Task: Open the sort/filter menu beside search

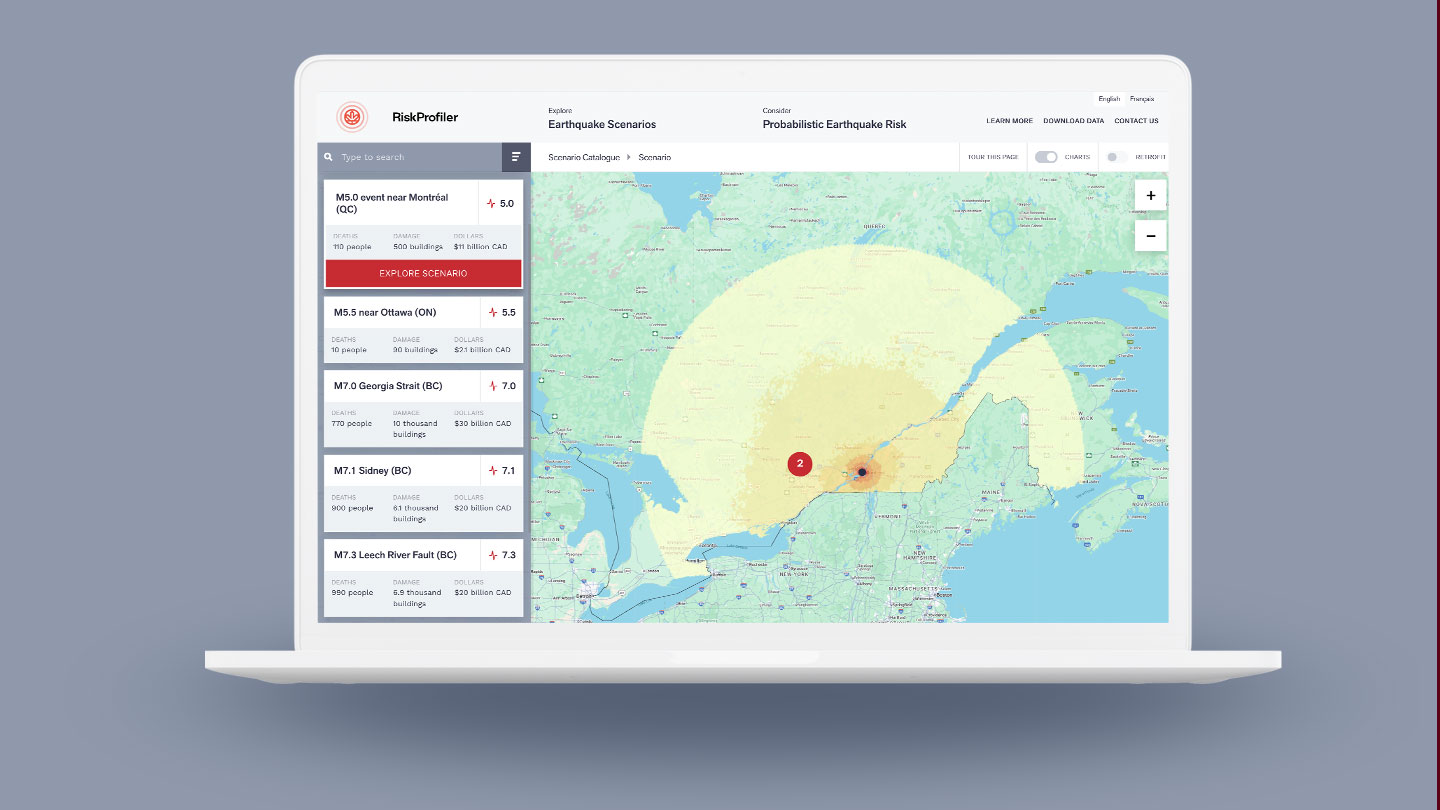Action: coord(516,157)
